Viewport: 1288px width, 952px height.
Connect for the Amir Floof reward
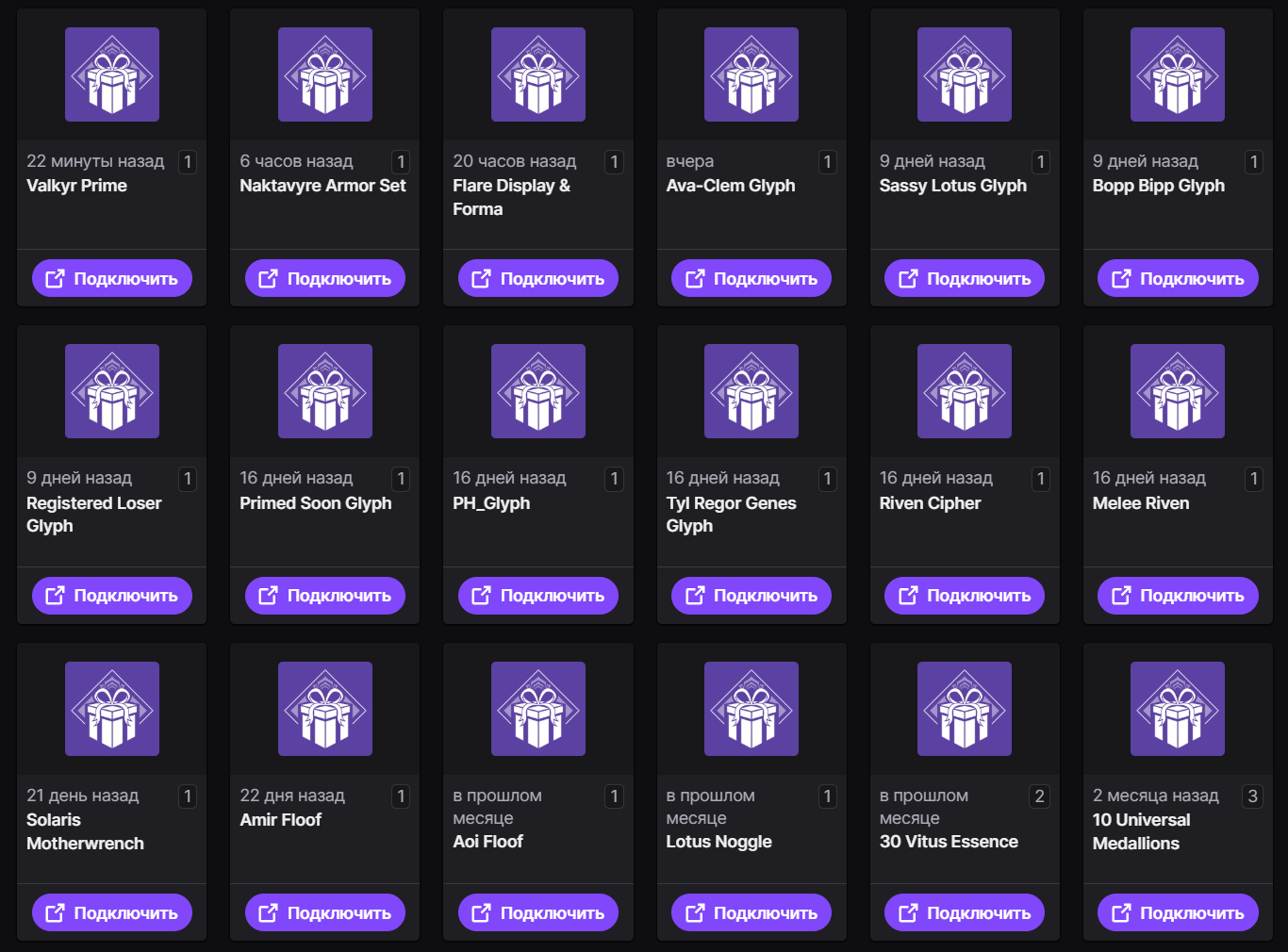click(x=325, y=912)
